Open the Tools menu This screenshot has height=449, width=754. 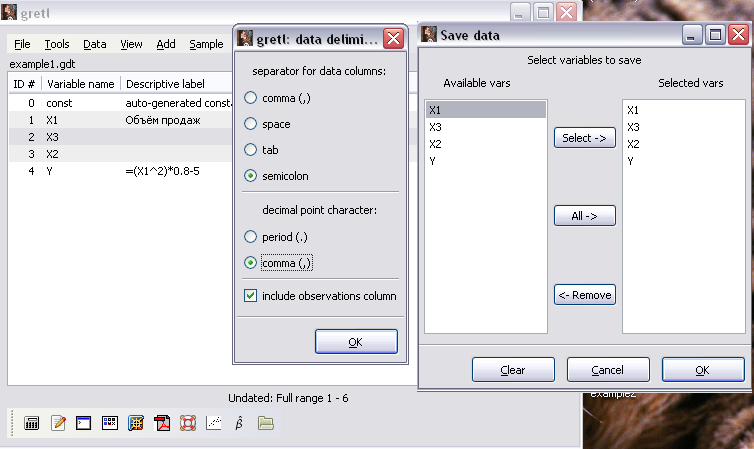point(57,44)
